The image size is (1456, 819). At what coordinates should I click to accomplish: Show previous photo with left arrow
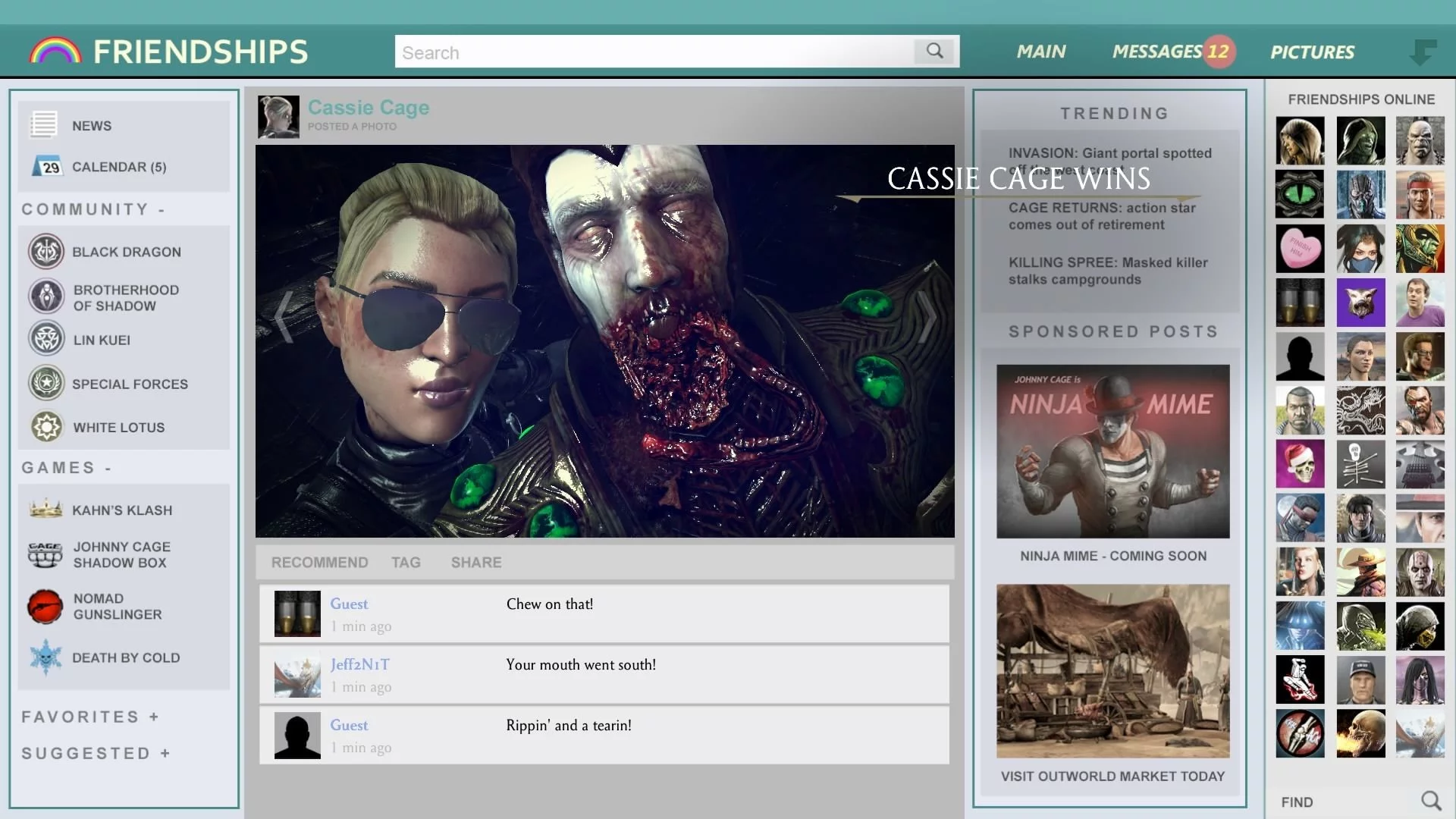[x=284, y=317]
